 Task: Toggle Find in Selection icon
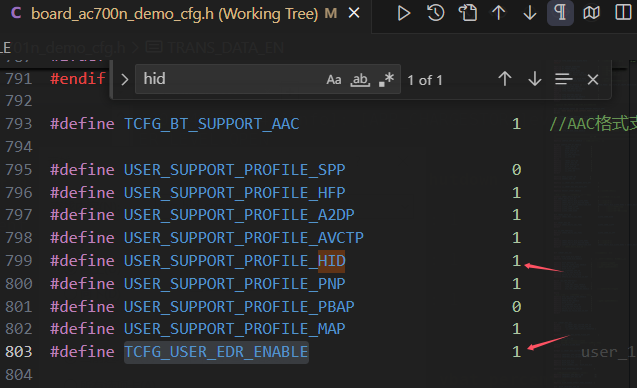coord(563,79)
